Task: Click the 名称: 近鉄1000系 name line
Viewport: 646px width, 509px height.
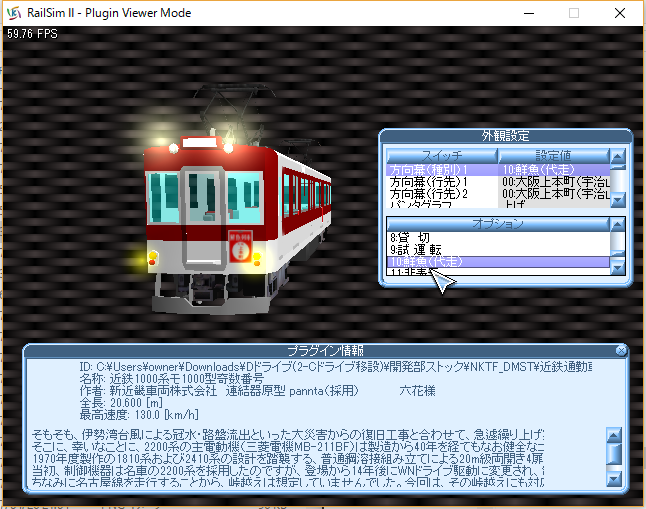Action: 171,379
